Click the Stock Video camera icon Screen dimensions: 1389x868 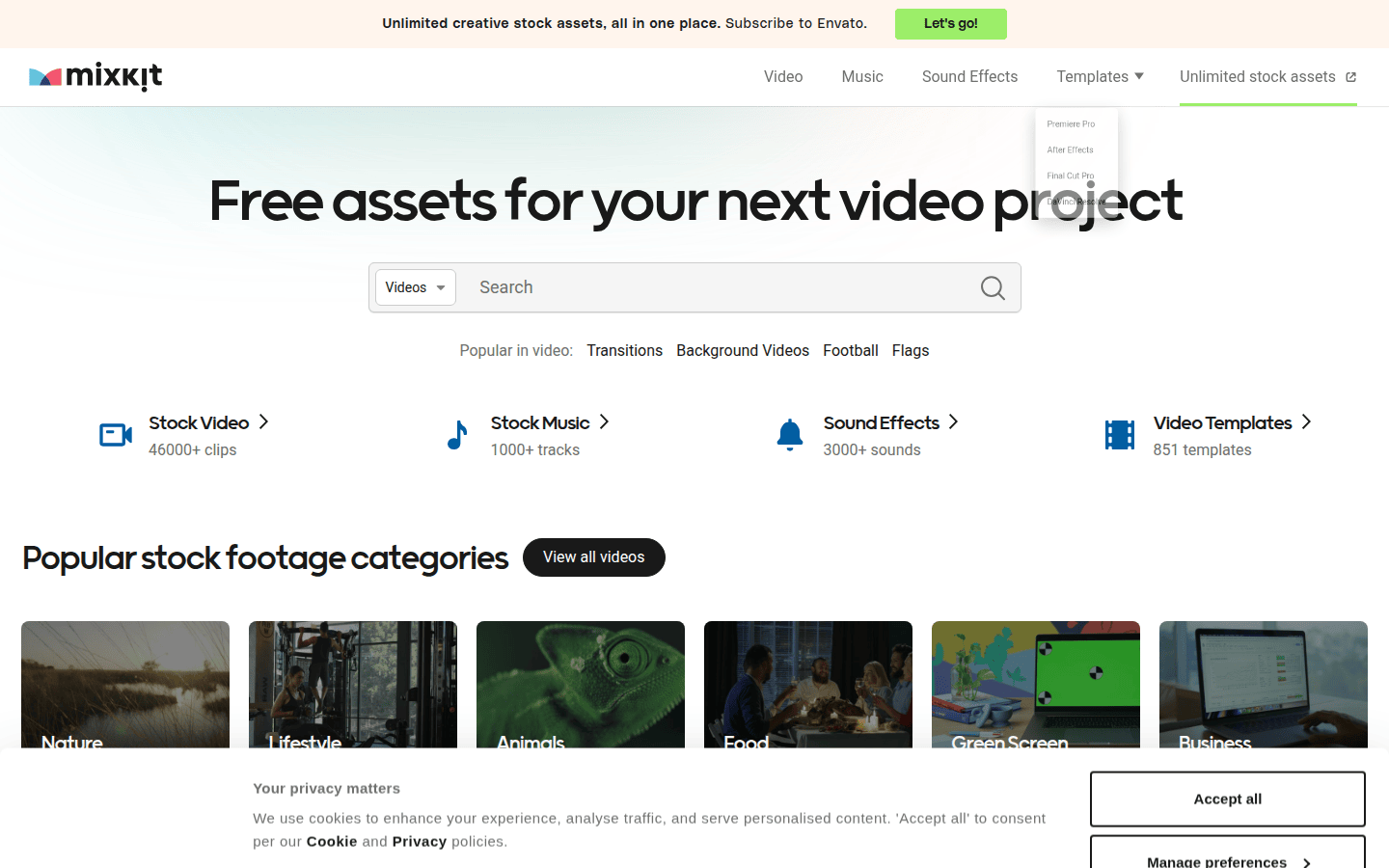point(116,435)
